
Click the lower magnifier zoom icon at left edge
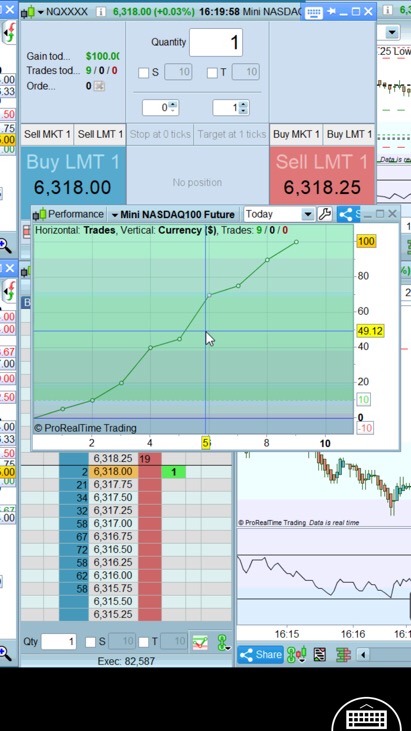(6, 653)
